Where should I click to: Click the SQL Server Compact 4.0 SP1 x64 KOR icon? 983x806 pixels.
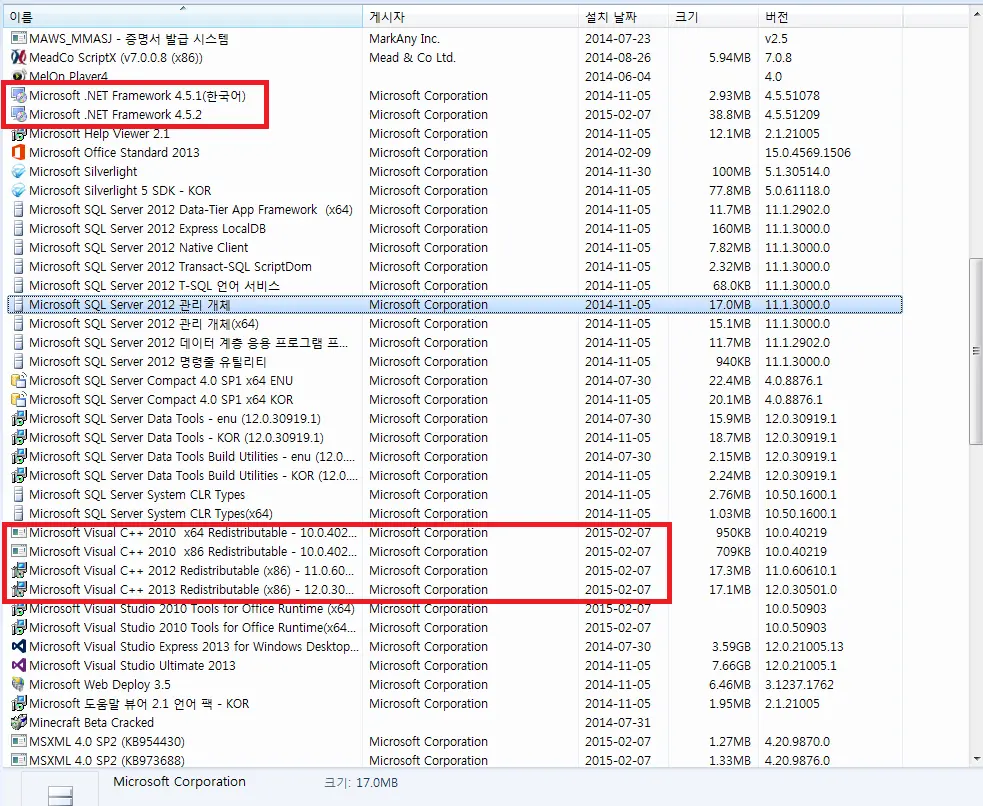coord(19,399)
